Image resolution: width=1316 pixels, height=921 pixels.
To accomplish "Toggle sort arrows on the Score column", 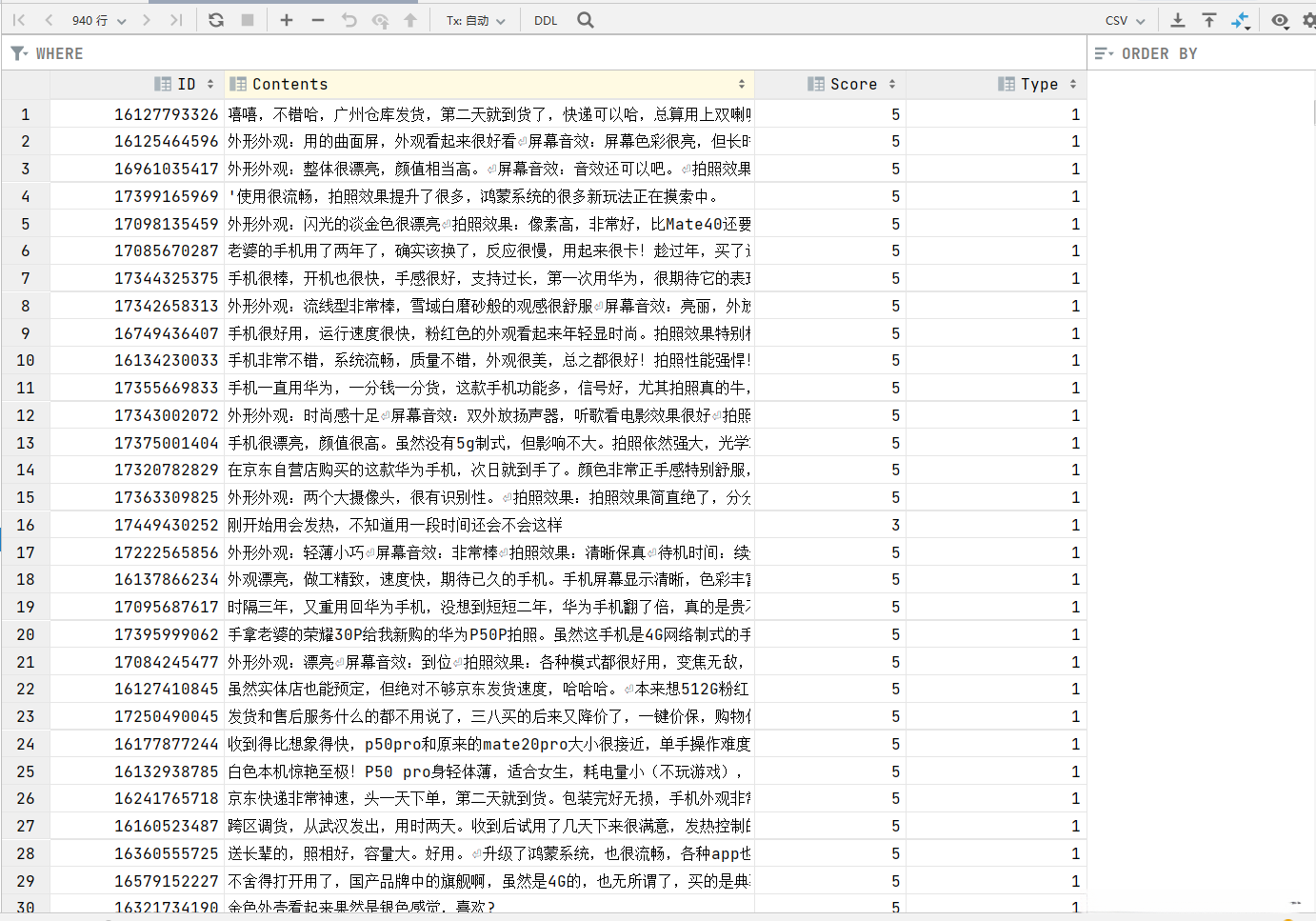I will (x=892, y=84).
